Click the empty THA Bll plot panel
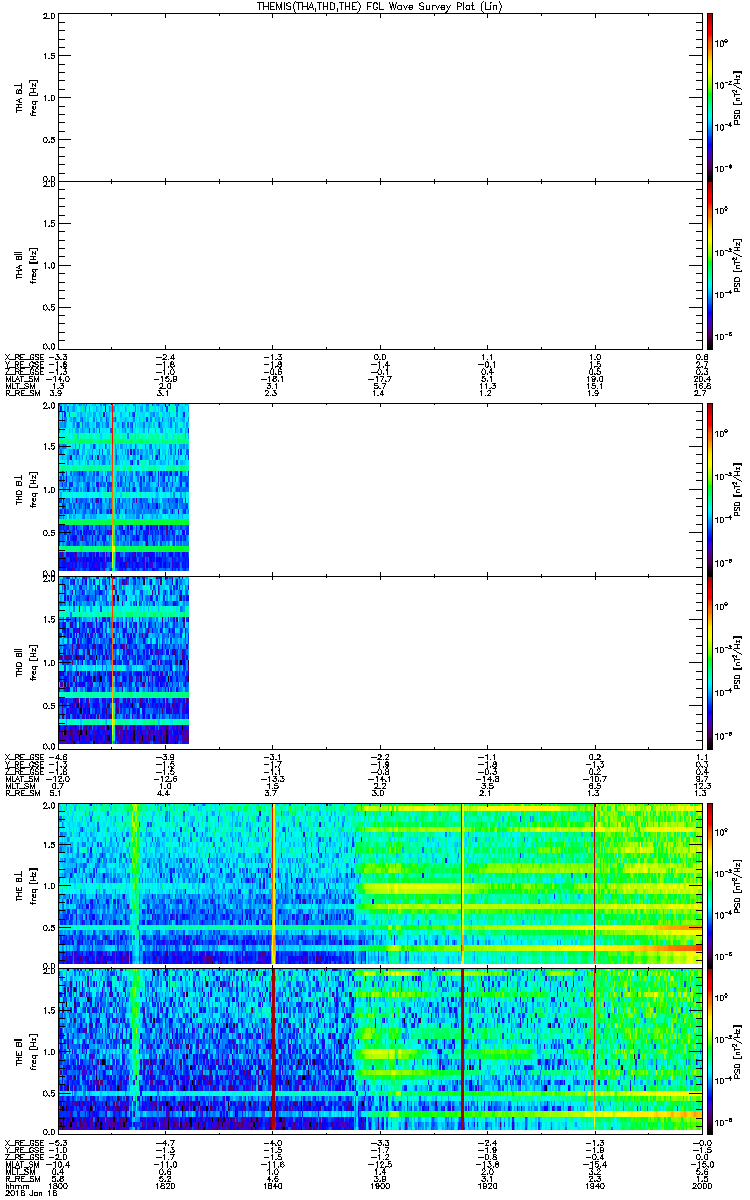Viewport: 750px width, 1200px height. (x=380, y=264)
